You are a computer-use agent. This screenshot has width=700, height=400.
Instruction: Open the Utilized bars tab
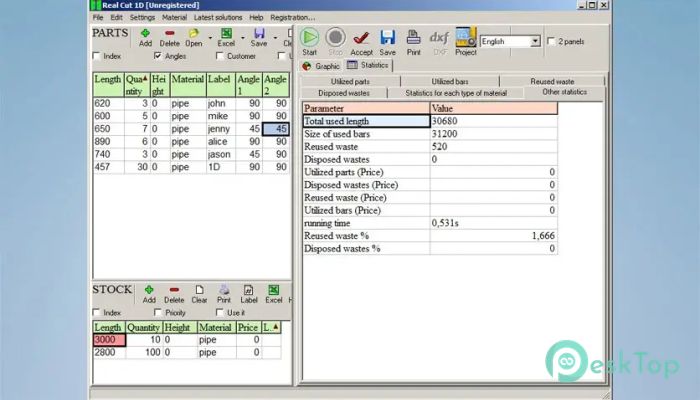[450, 81]
